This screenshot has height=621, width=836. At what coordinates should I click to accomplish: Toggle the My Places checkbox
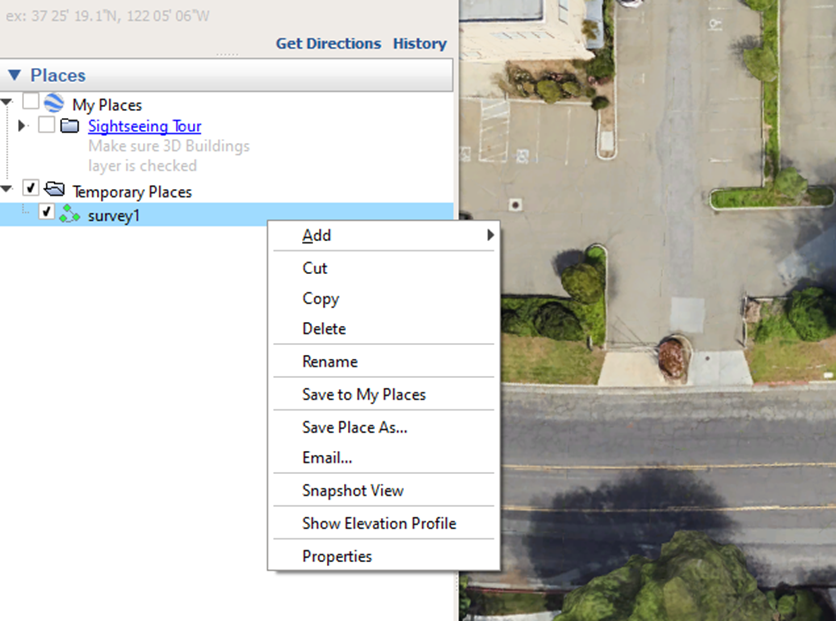(30, 101)
